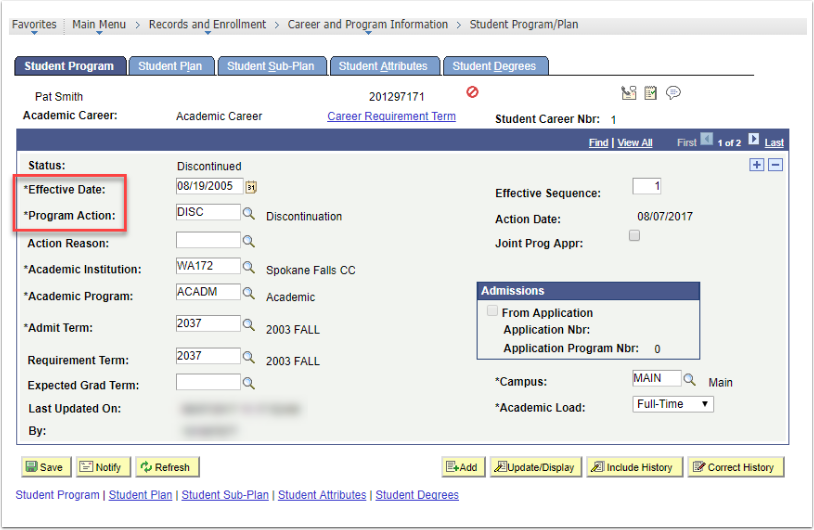Switch to the Student Attributes tab
The width and height of the screenshot is (814, 530).
(x=384, y=66)
